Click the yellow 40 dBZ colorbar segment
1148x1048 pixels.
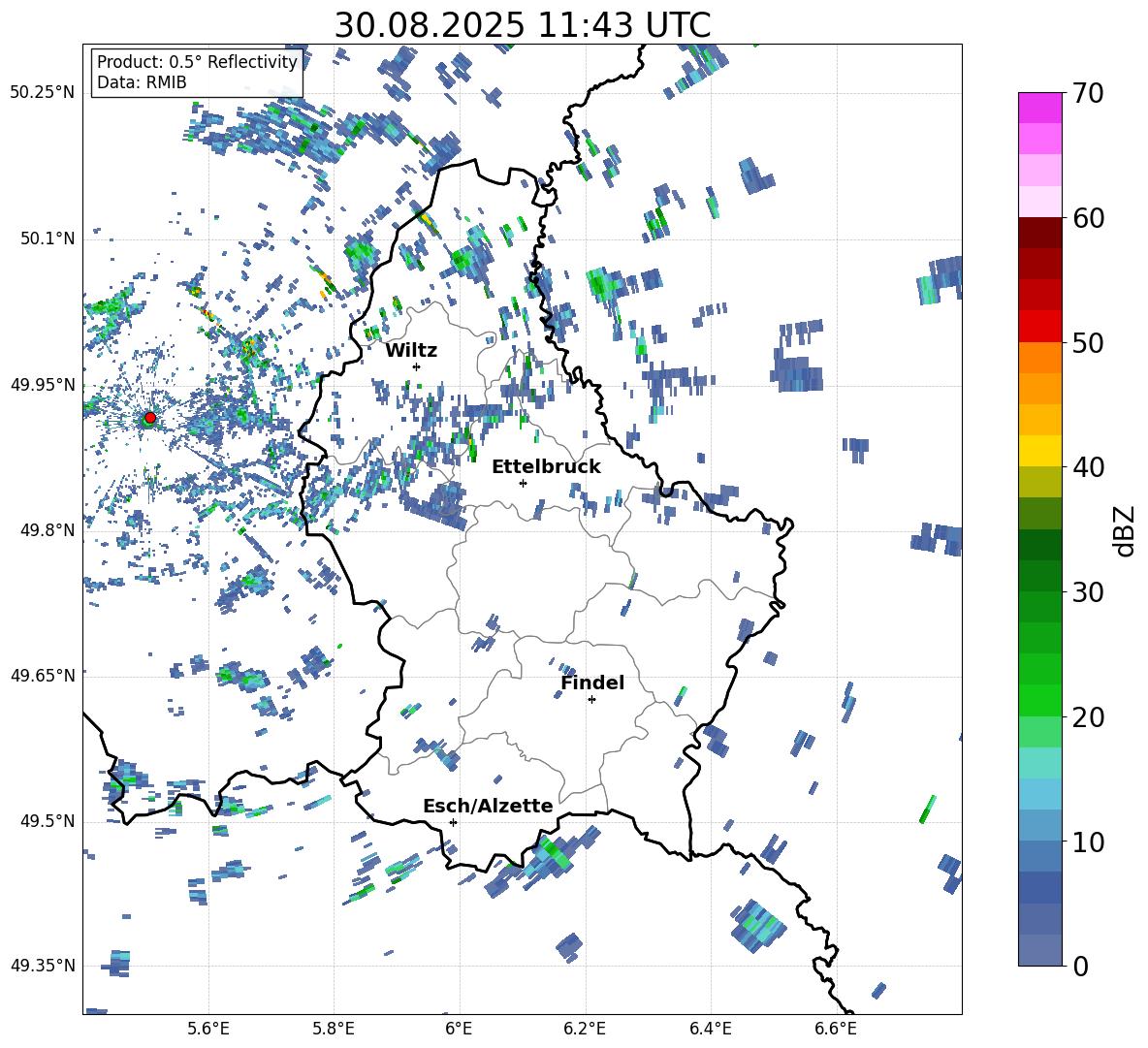(1039, 451)
